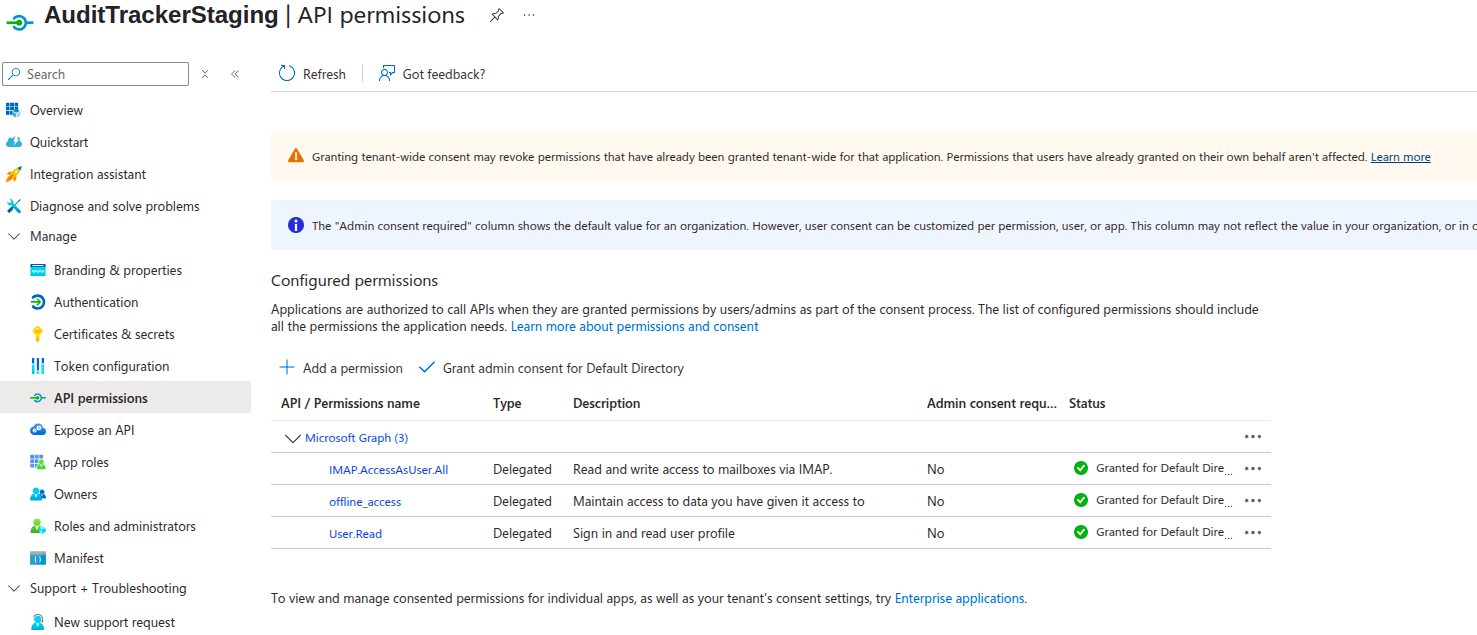The image size is (1477, 635).
Task: Follow the Enterprise applications link
Action: 959,599
